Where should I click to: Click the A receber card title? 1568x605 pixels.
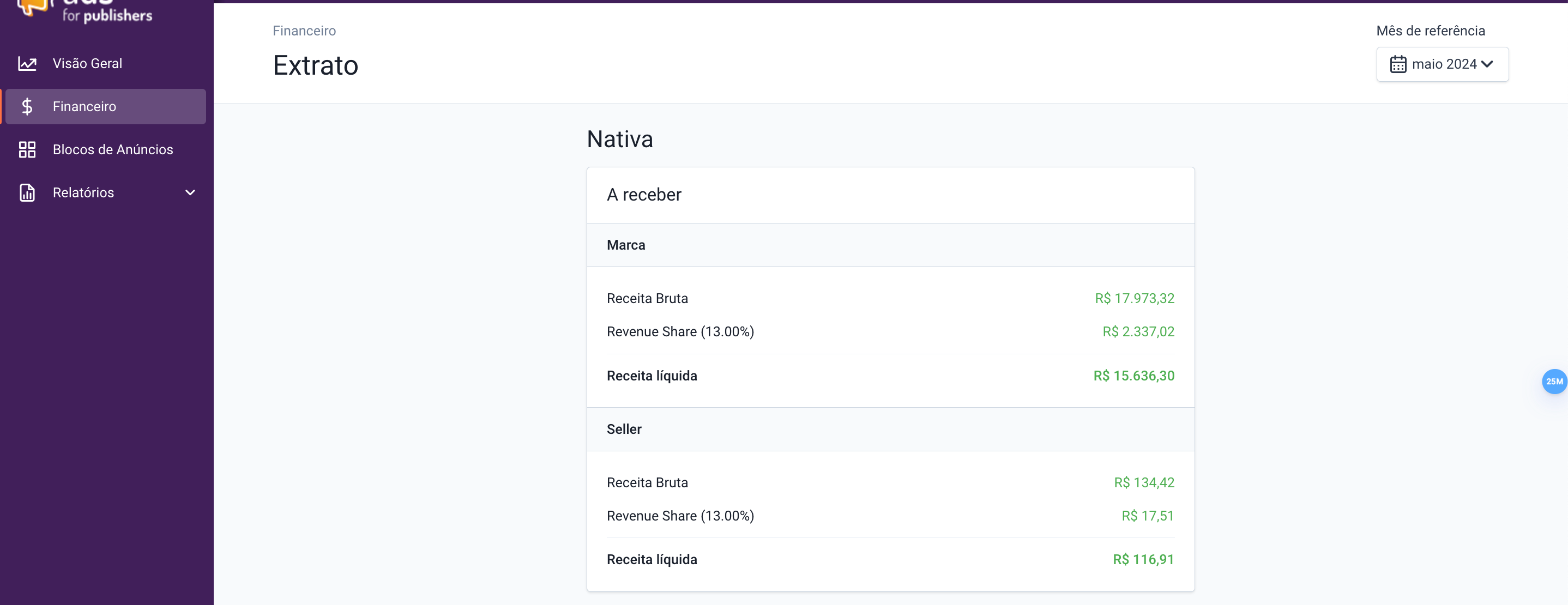click(x=644, y=195)
